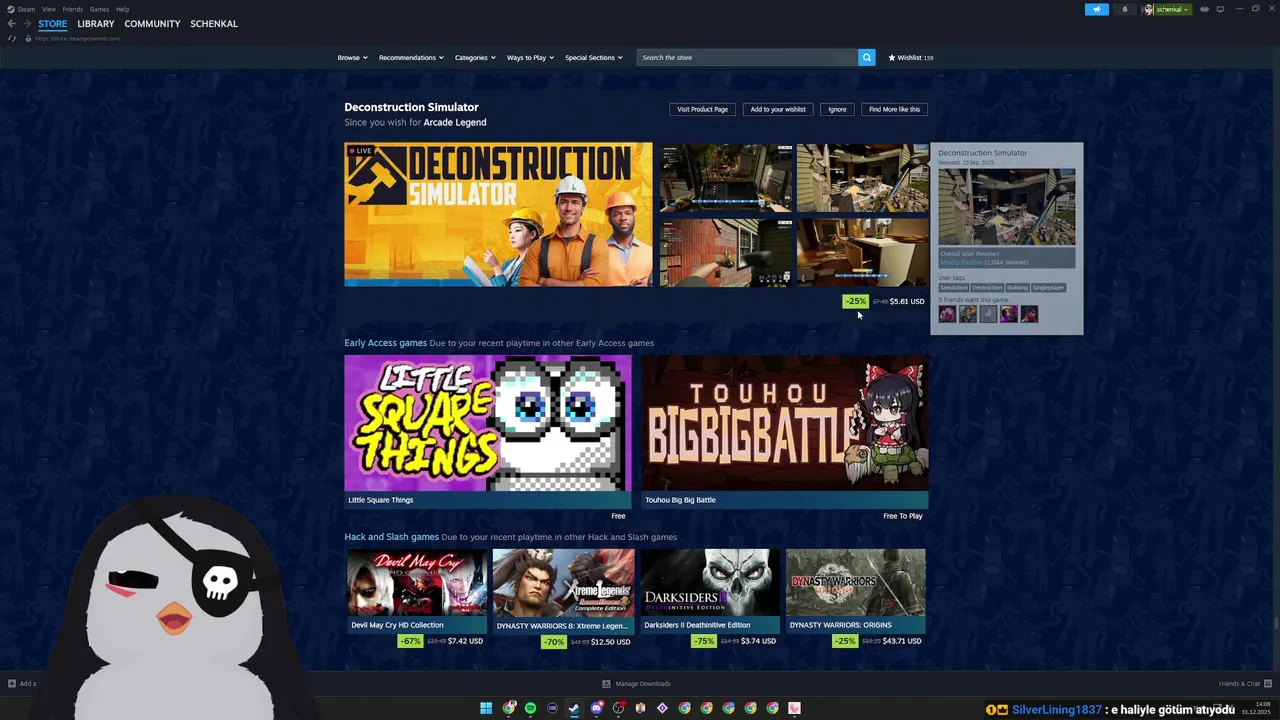Screen dimensions: 1280x720
Task: Open the Games menu
Action: pyautogui.click(x=99, y=9)
